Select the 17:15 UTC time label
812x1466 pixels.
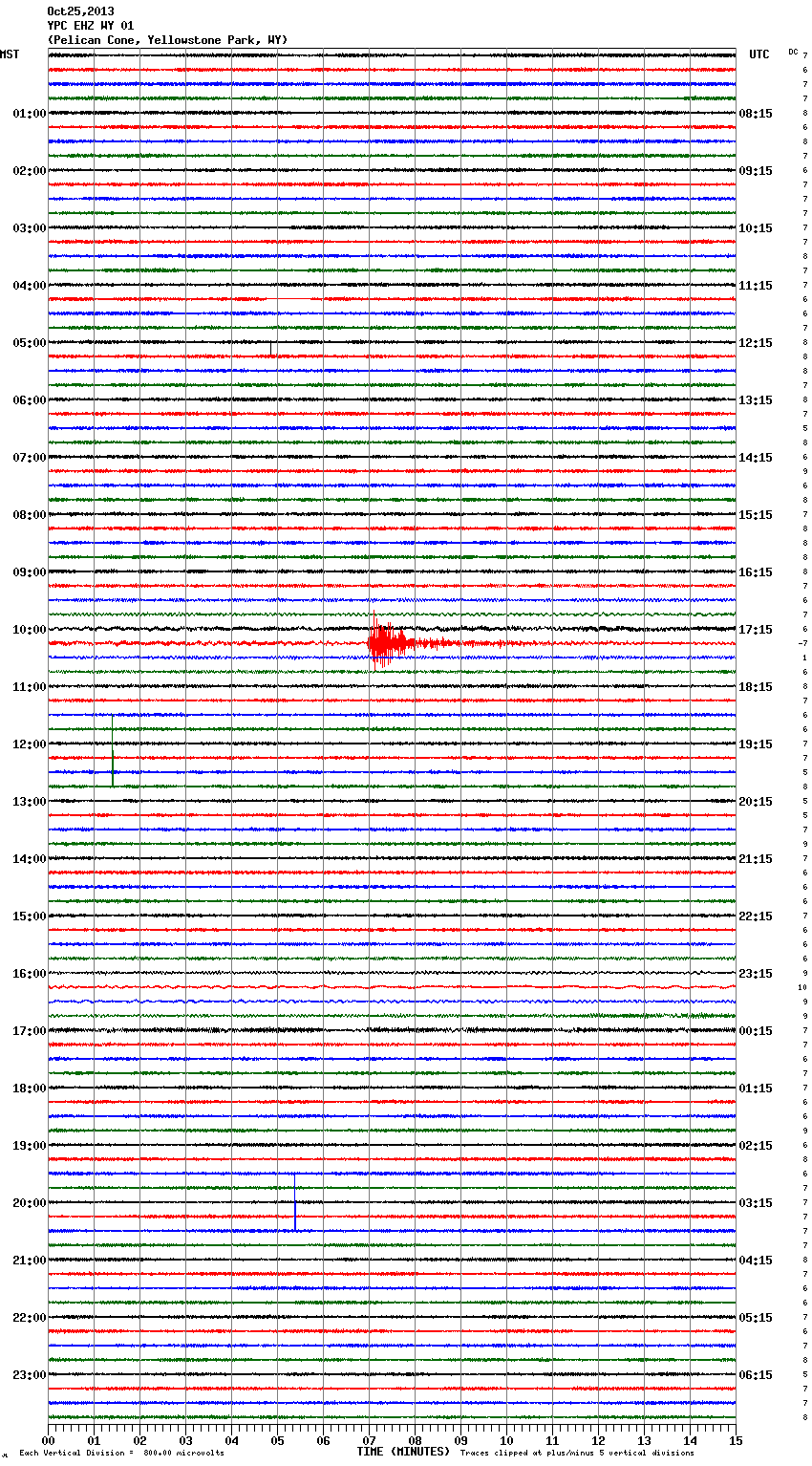coord(756,630)
